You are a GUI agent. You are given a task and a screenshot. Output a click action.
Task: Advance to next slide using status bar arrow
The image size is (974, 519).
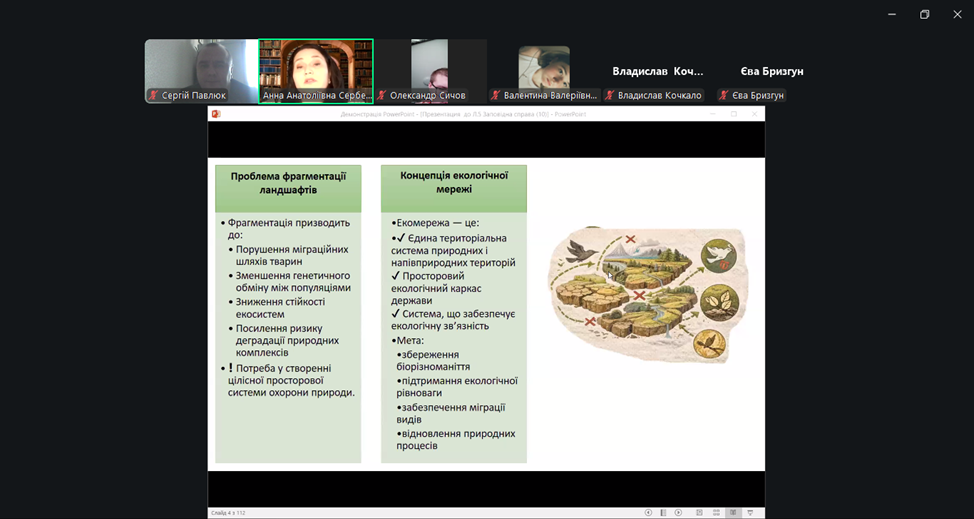pyautogui.click(x=678, y=513)
